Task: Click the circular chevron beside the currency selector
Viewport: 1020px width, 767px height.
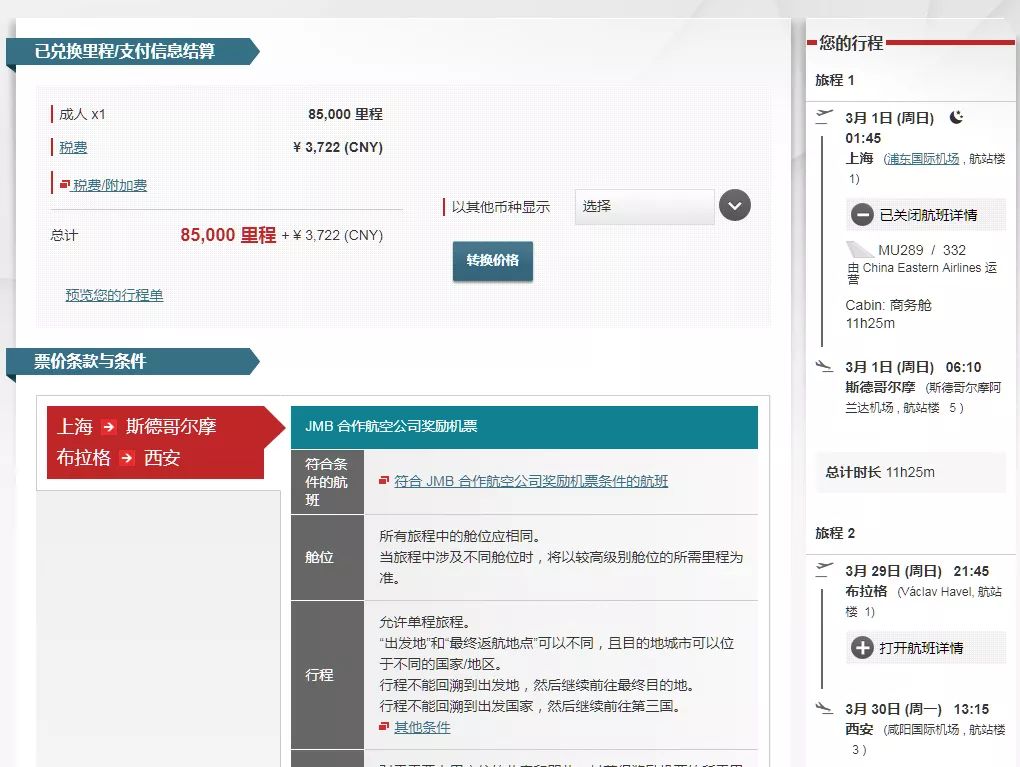Action: [734, 205]
